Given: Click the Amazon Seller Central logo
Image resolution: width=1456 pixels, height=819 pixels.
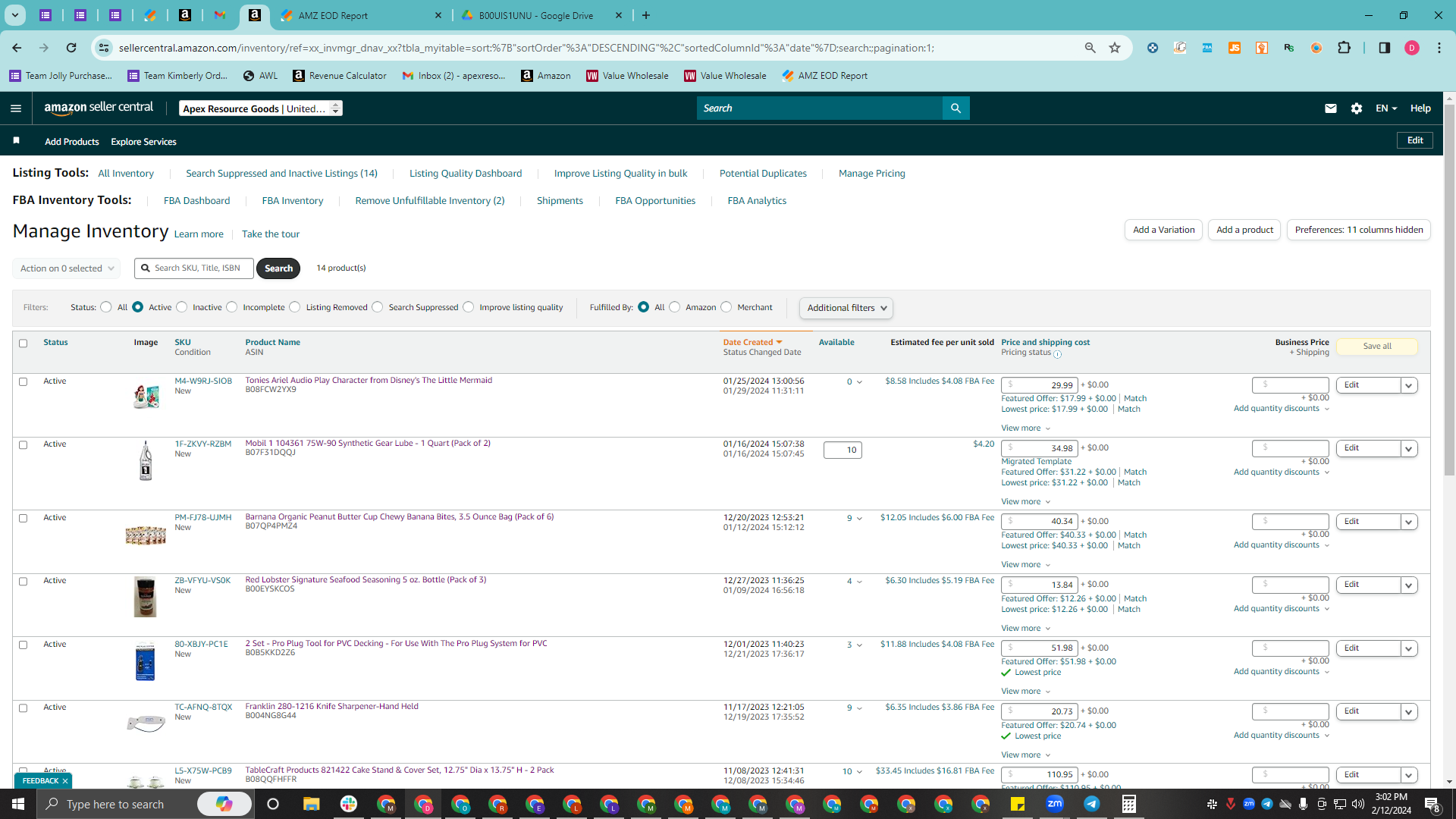Looking at the screenshot, I should pos(99,108).
